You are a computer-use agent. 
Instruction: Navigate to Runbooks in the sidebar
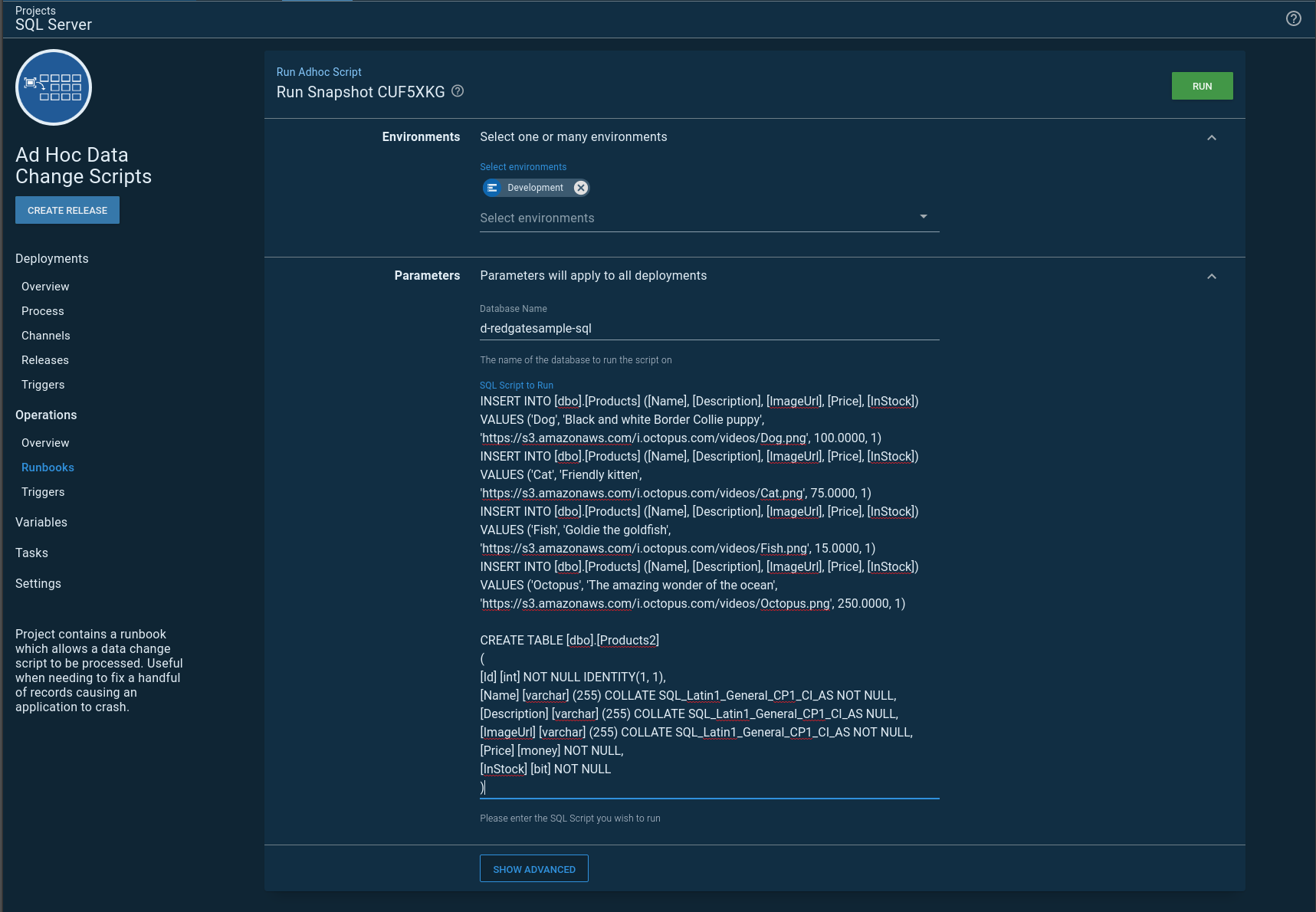(48, 467)
